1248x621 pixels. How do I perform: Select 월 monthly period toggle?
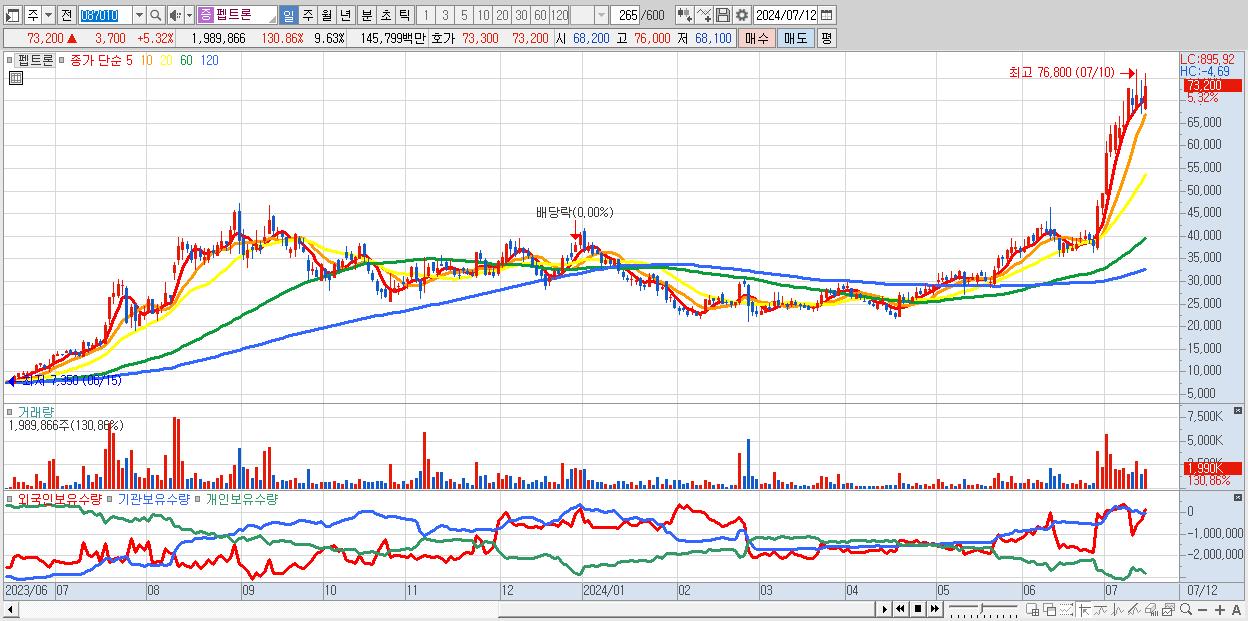326,16
